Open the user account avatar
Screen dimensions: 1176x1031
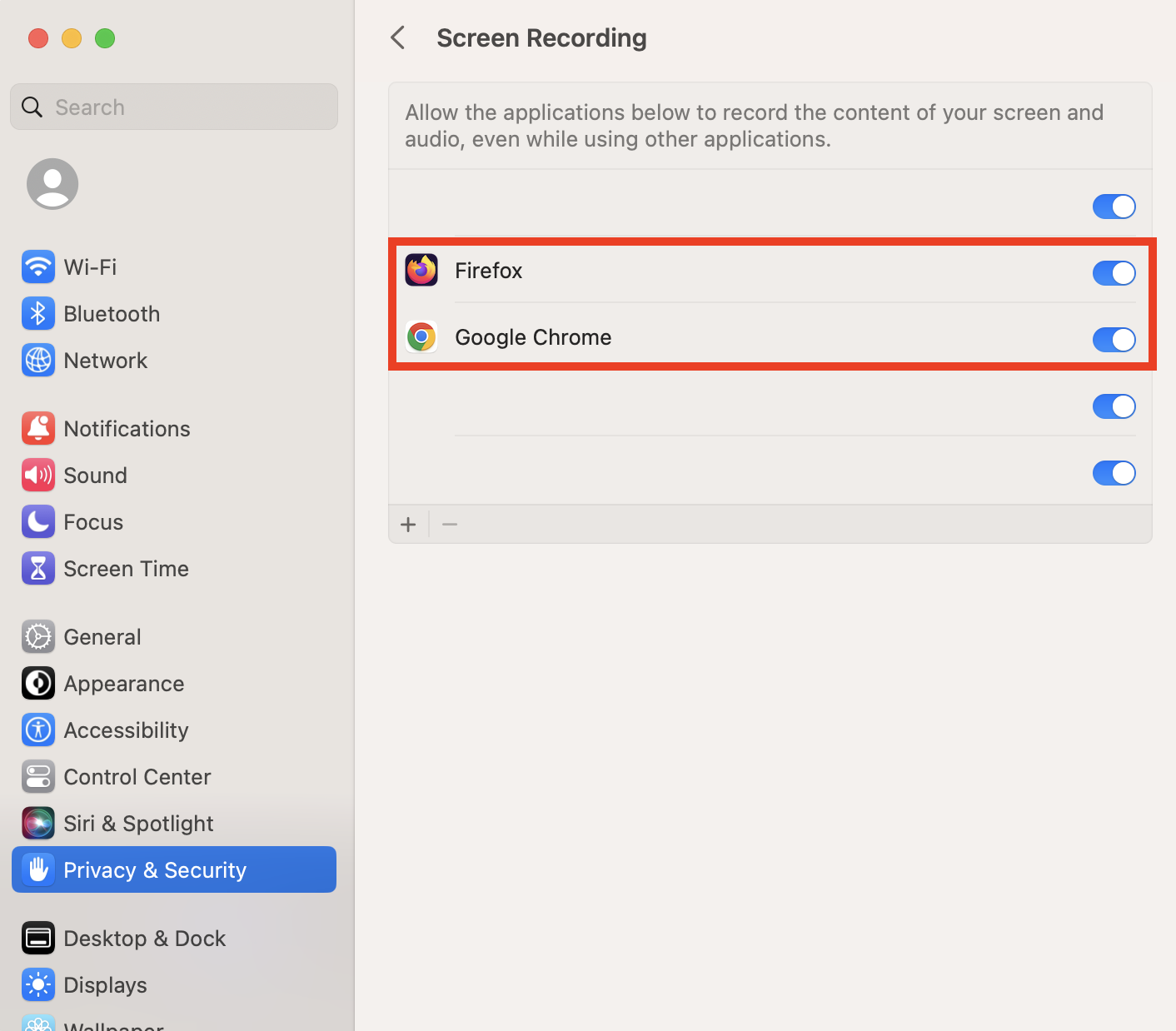click(52, 184)
